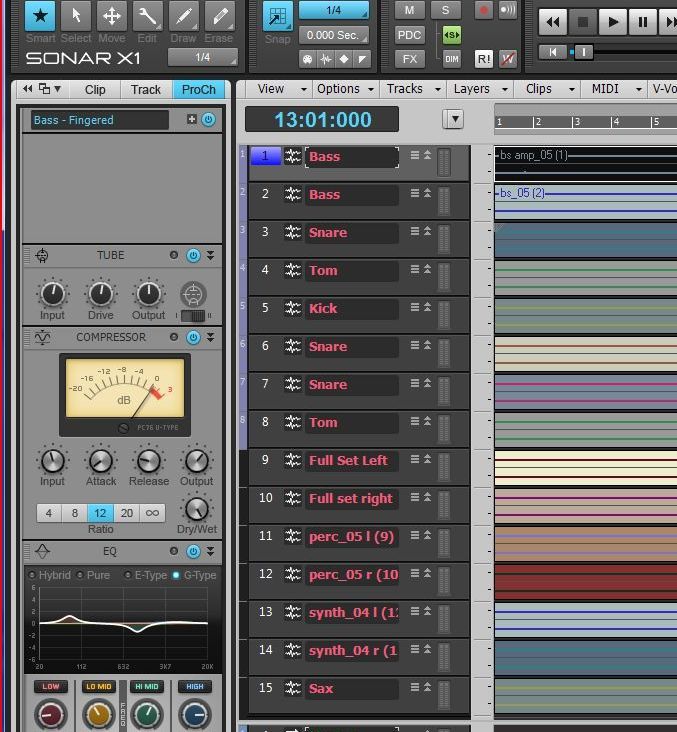The width and height of the screenshot is (677, 732).
Task: Activate the Edit tool
Action: pyautogui.click(x=147, y=17)
